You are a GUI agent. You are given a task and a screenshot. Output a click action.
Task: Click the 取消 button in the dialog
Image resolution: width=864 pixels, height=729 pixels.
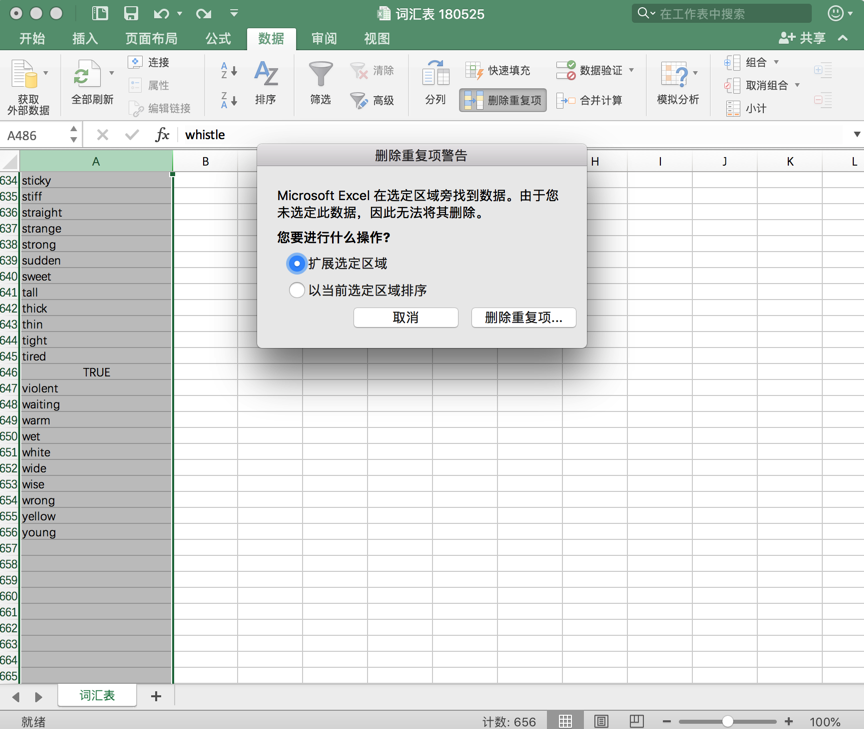[x=406, y=317]
